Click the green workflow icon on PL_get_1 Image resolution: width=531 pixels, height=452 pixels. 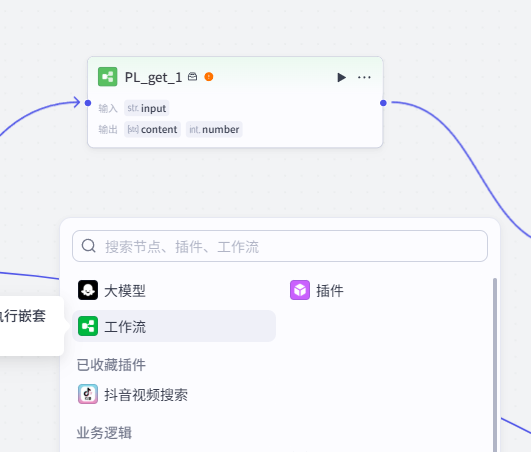pos(108,77)
